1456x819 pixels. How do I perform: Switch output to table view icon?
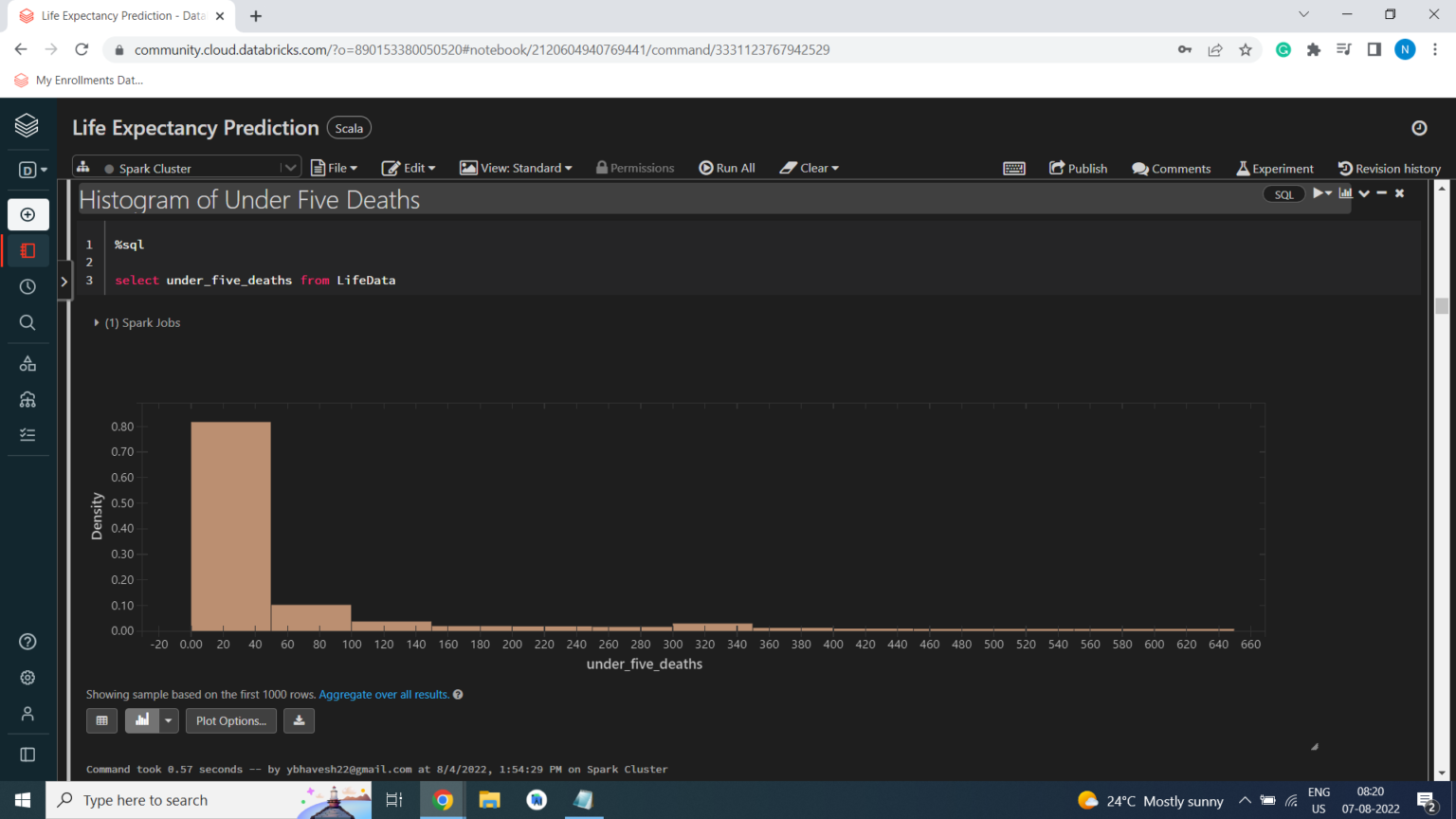coord(102,720)
